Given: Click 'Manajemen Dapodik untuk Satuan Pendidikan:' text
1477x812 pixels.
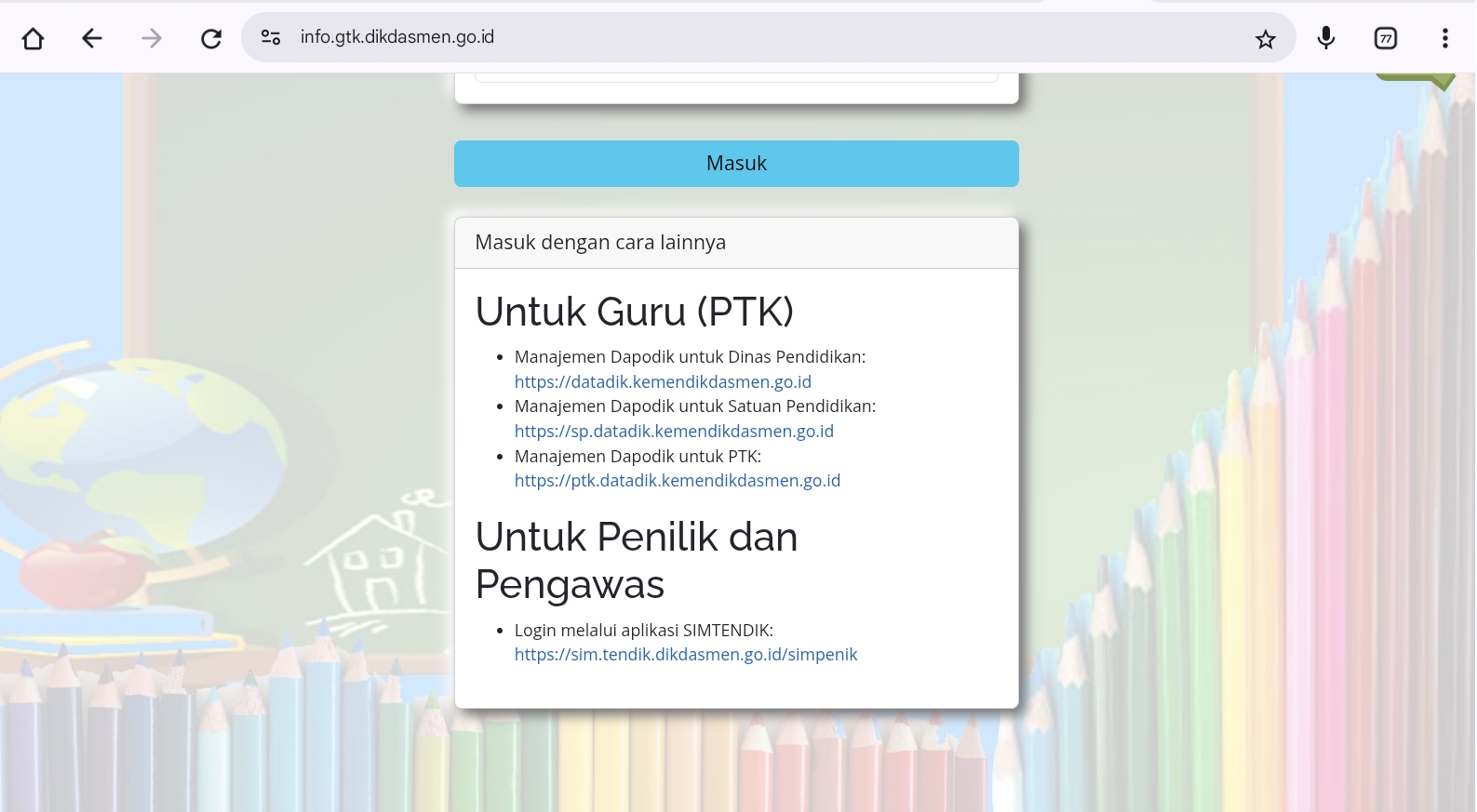Looking at the screenshot, I should point(695,406).
